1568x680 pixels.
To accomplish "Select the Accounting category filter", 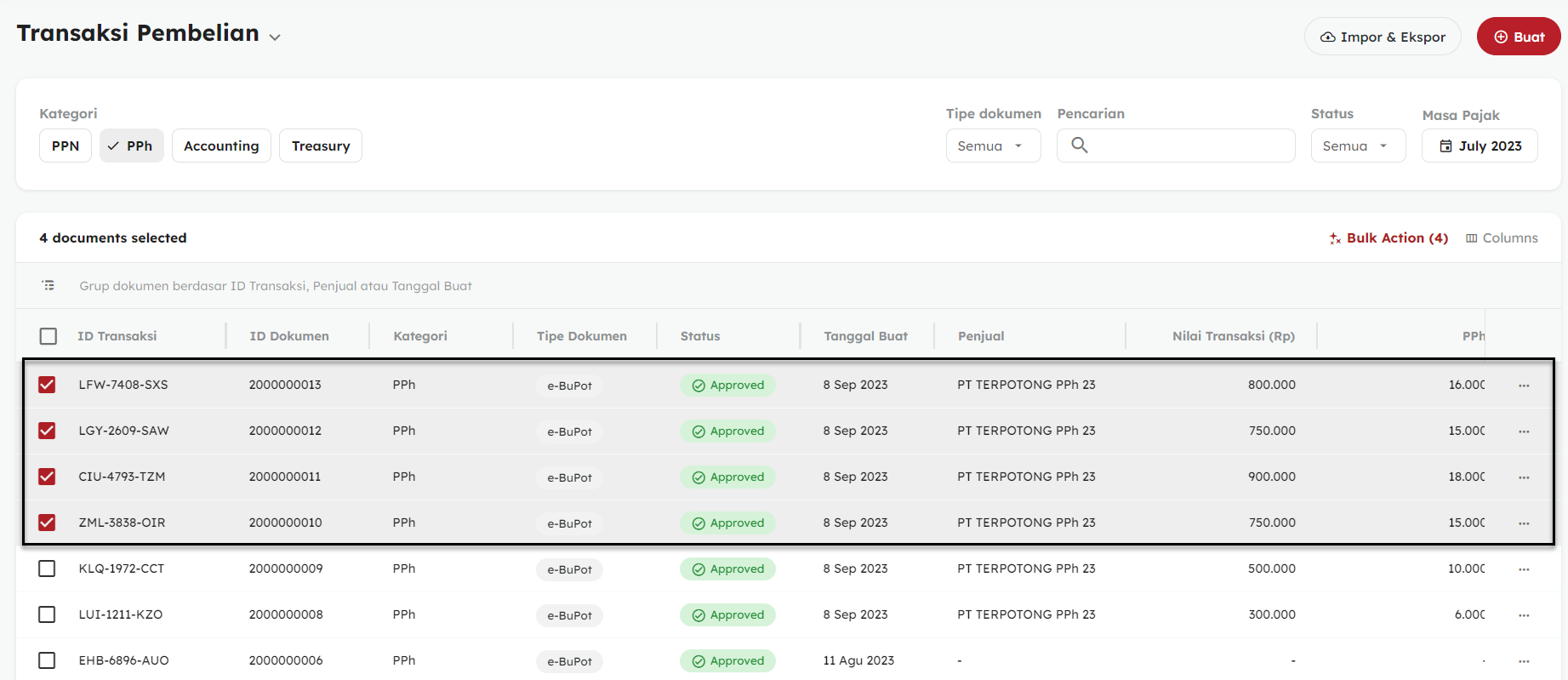I will pos(221,146).
